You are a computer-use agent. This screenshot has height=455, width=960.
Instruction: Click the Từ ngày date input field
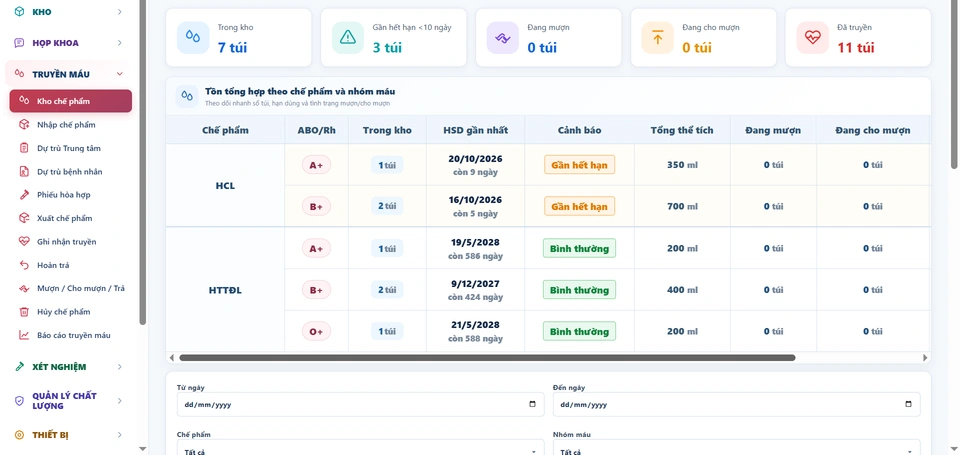pos(360,405)
